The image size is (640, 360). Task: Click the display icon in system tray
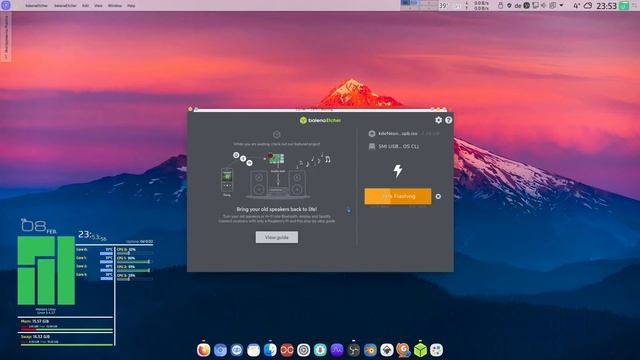tap(536, 5)
